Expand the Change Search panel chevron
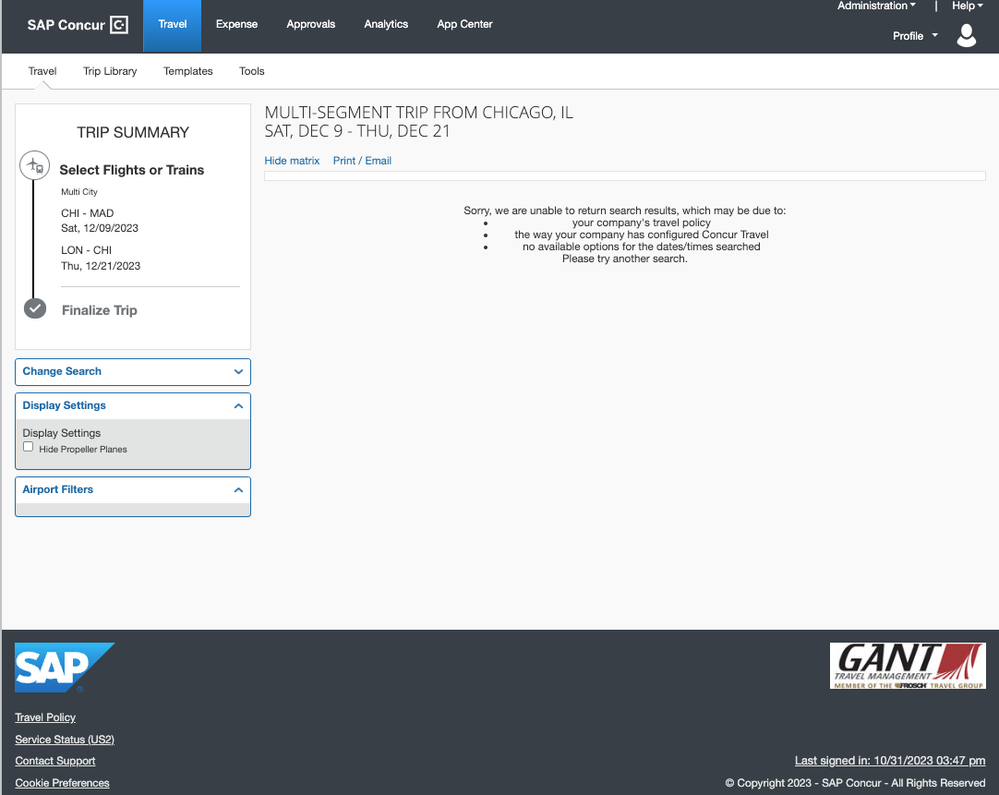 [x=238, y=371]
